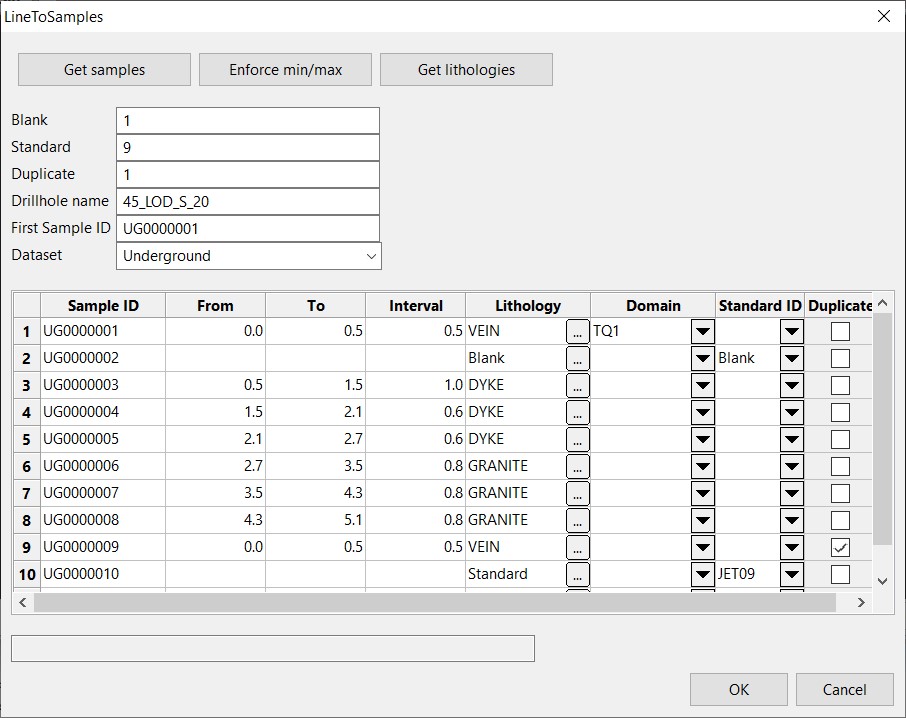Check Duplicate box for sample UG0000001

pos(840,331)
